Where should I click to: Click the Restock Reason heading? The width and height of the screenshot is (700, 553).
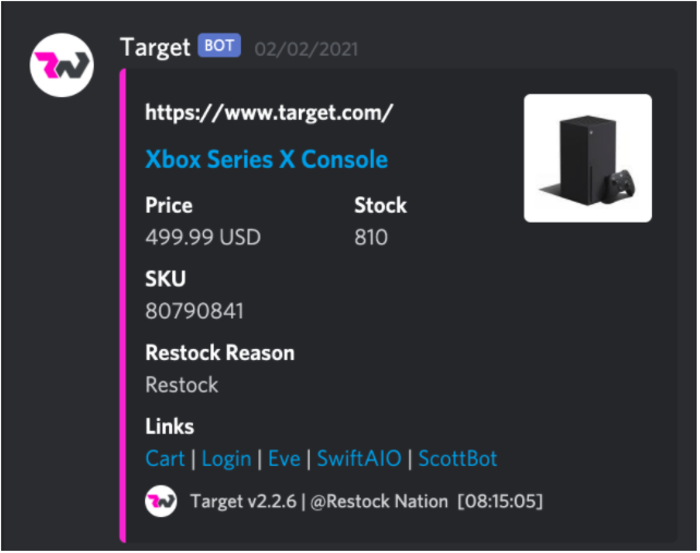coord(220,353)
